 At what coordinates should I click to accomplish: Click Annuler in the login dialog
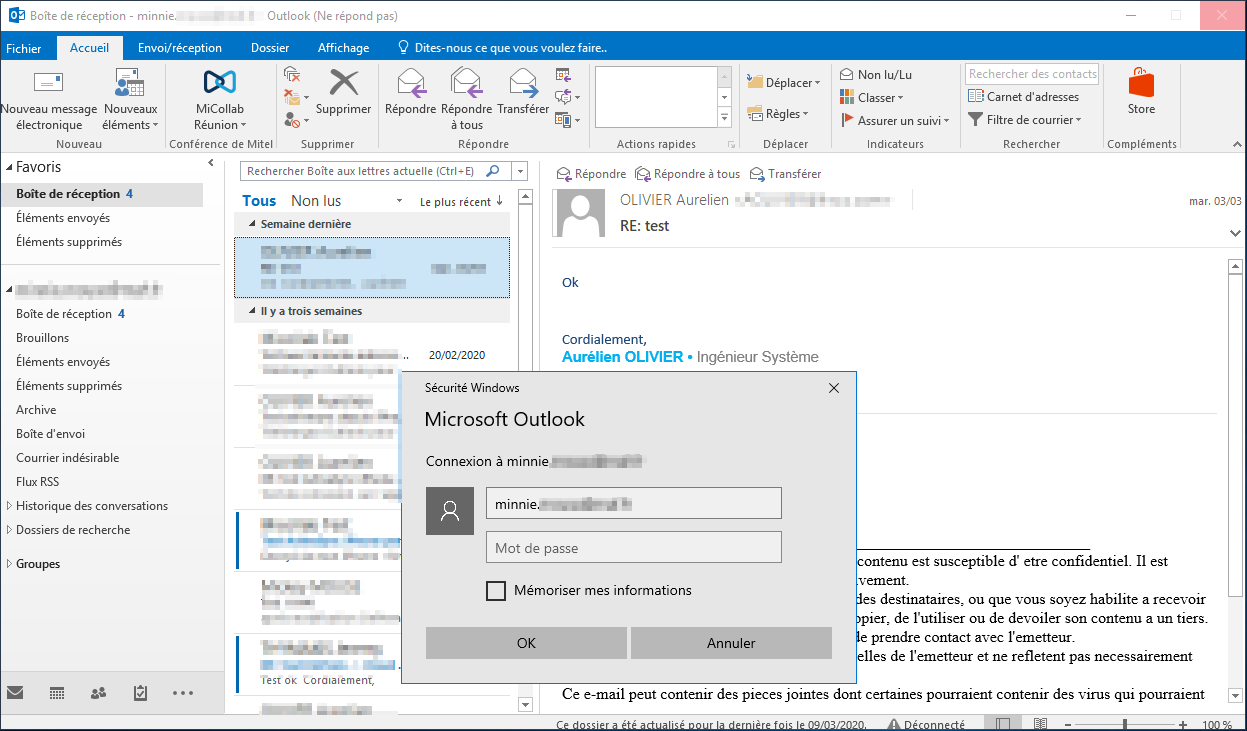coord(731,643)
